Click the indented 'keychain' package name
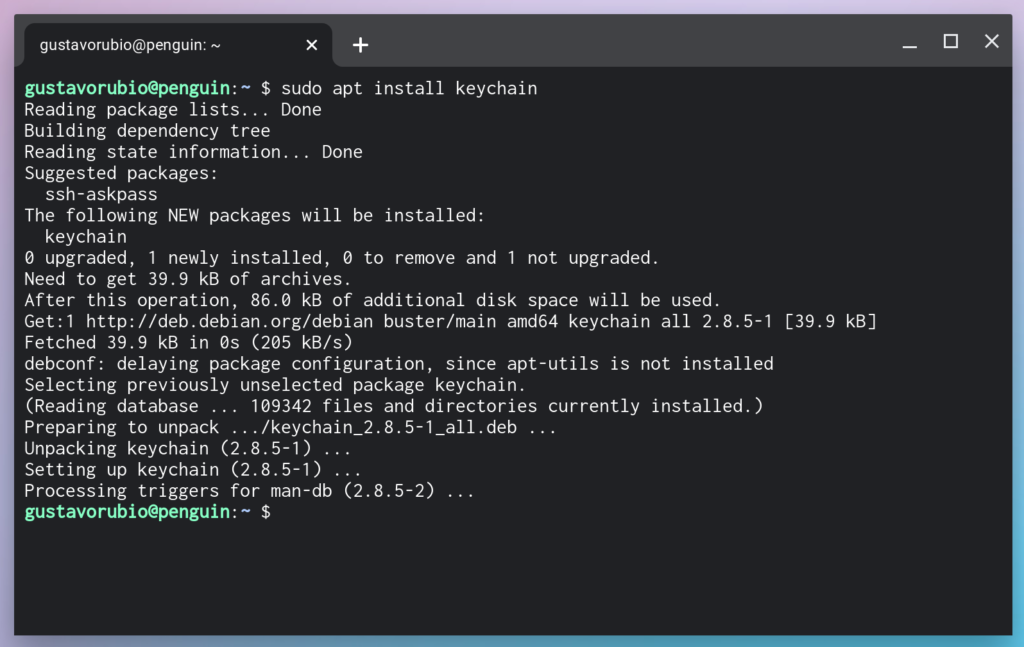 tap(86, 236)
